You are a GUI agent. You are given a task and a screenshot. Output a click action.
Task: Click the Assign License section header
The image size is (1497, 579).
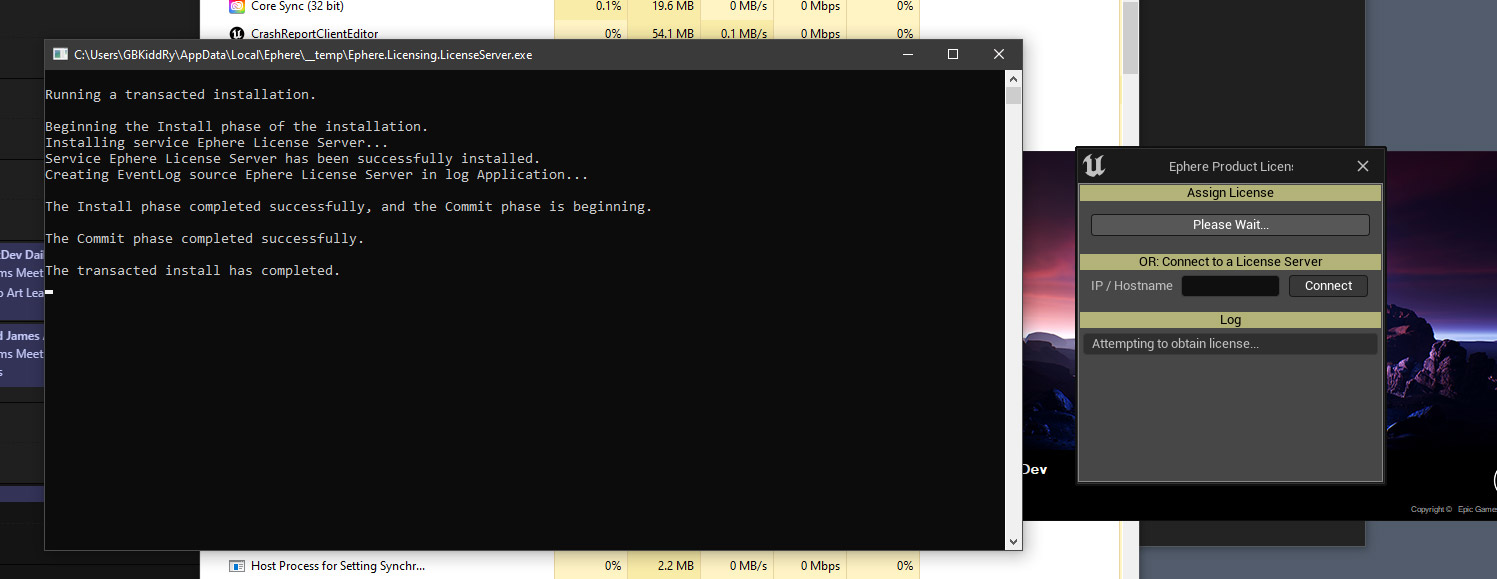1229,193
